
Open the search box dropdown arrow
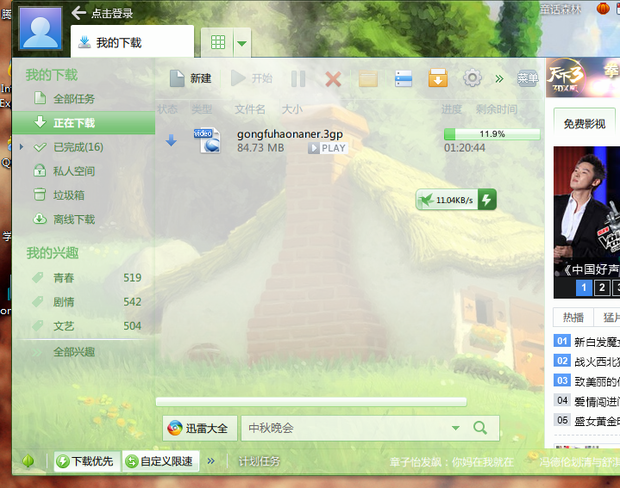(x=455, y=428)
